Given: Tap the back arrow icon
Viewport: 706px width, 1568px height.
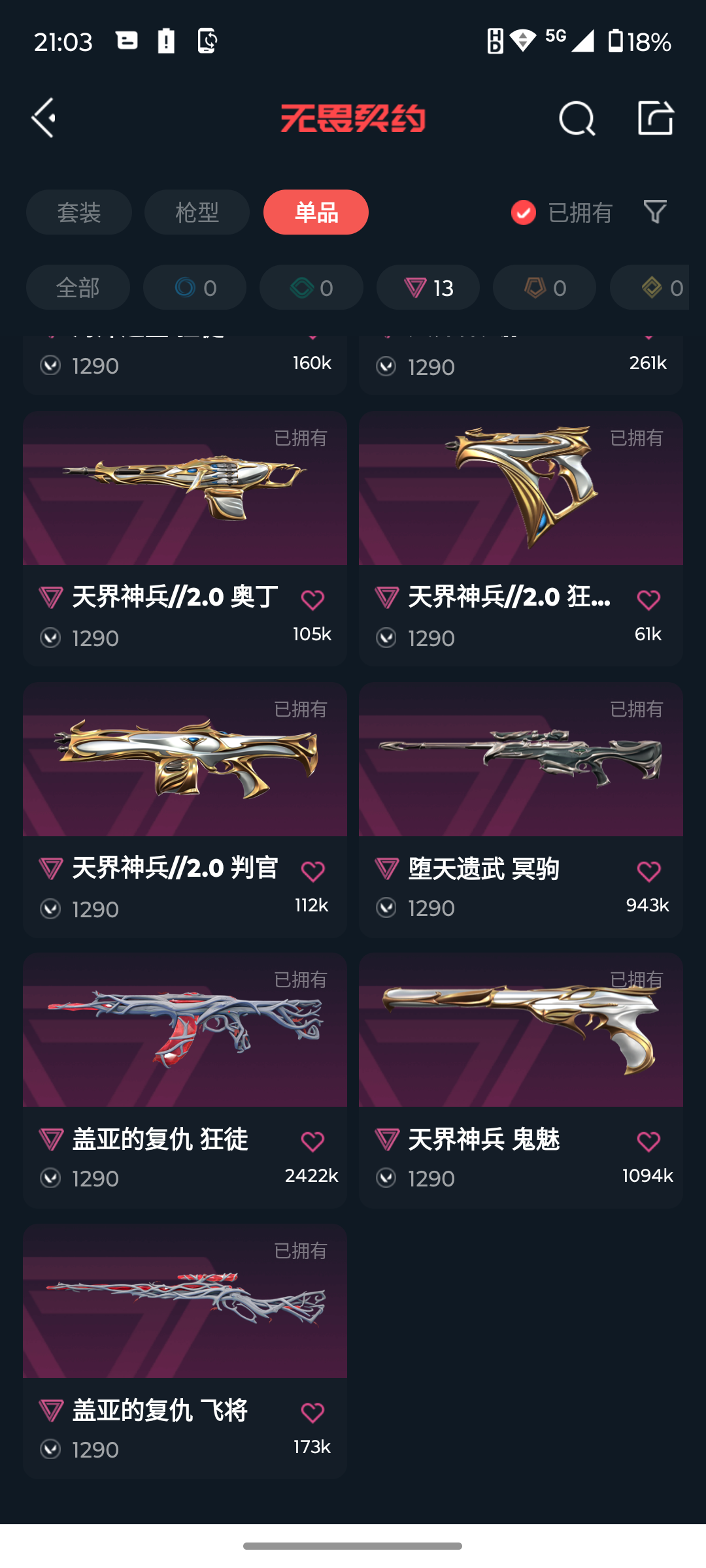Looking at the screenshot, I should pyautogui.click(x=44, y=118).
